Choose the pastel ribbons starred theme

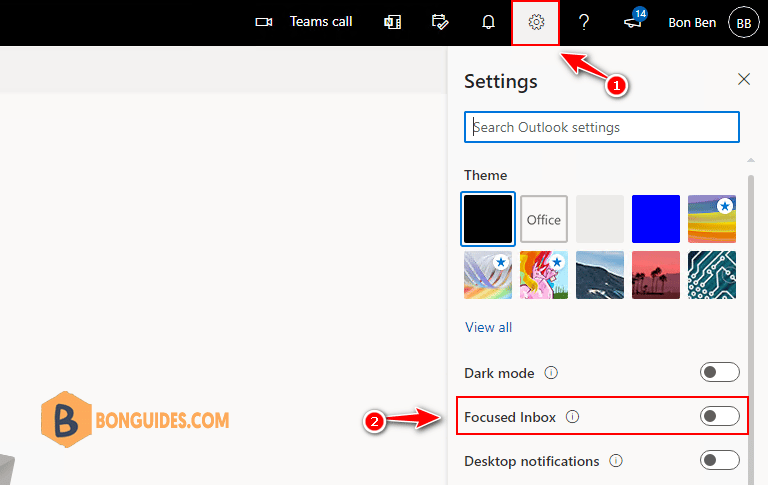pyautogui.click(x=488, y=275)
